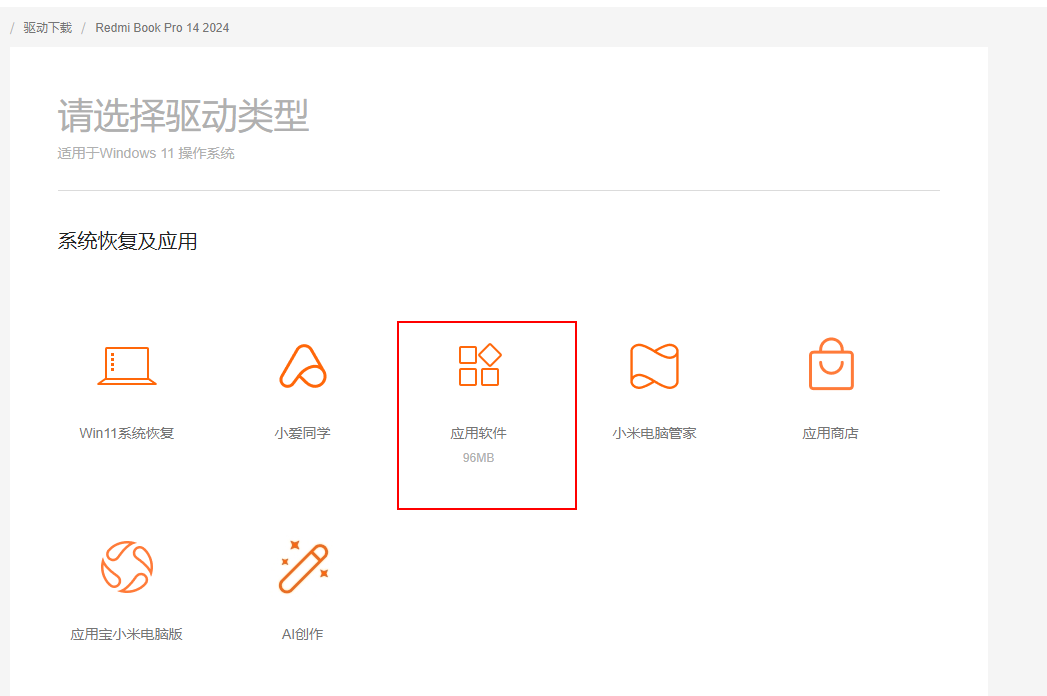This screenshot has width=1047, height=696.
Task: Click the 系统恢复及应用 section heading
Action: 128,241
